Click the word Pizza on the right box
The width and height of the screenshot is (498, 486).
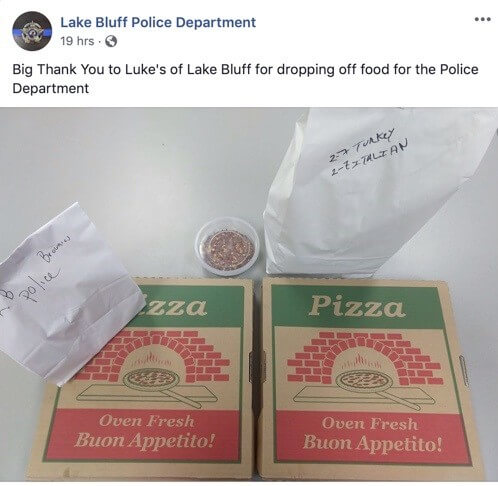356,306
